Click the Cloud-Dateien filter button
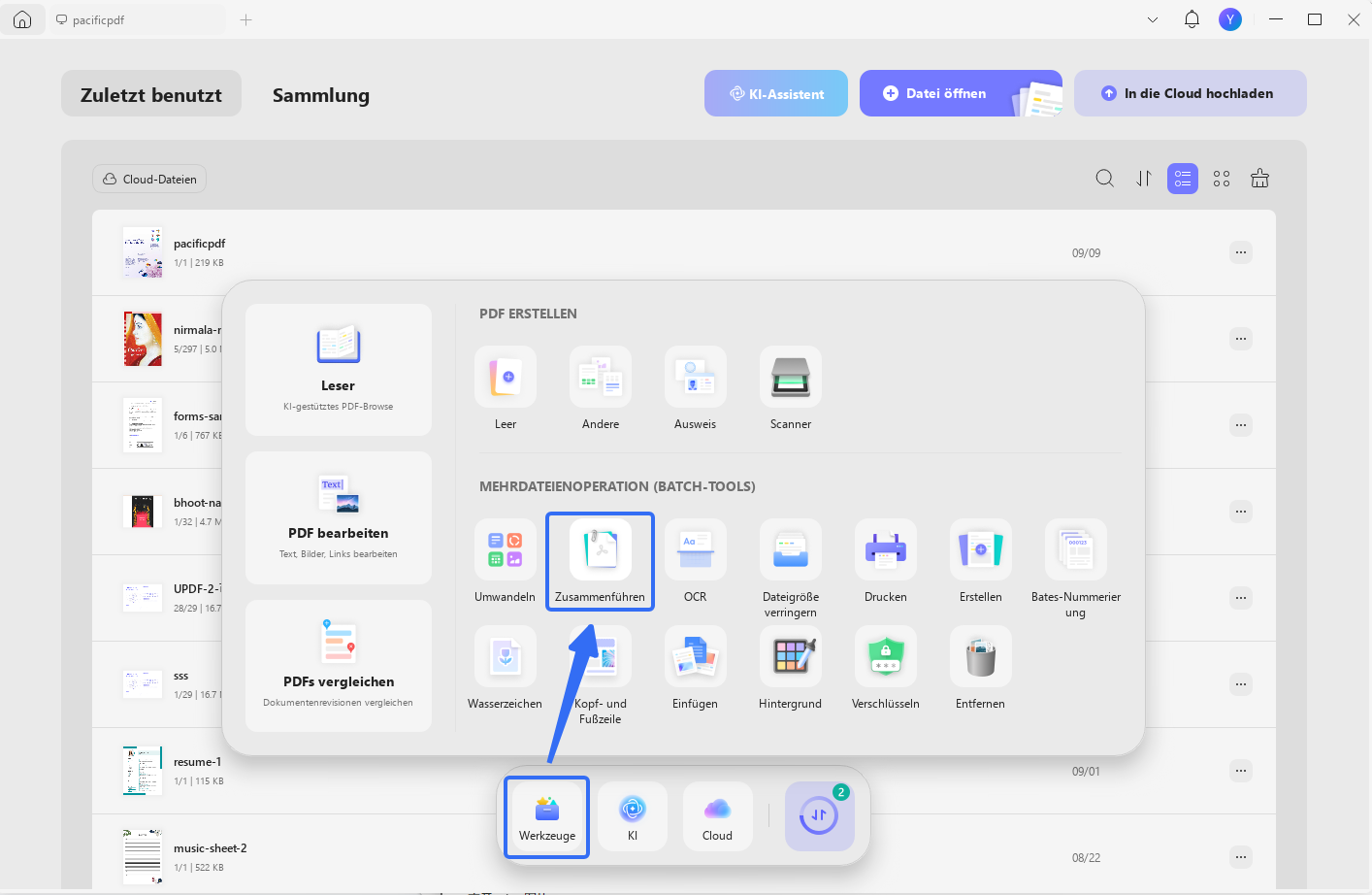Screen dimensions: 1372x895 [149, 179]
